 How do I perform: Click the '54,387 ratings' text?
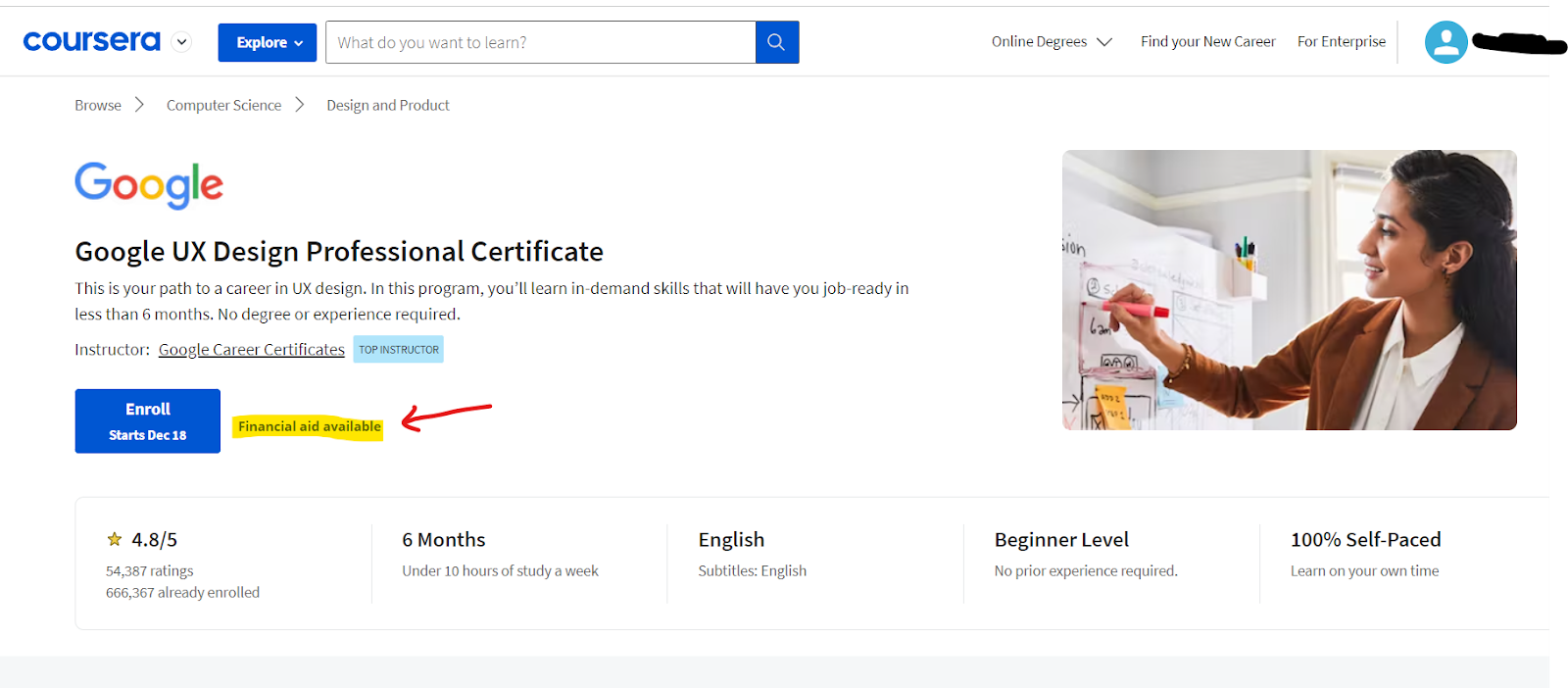(x=150, y=570)
